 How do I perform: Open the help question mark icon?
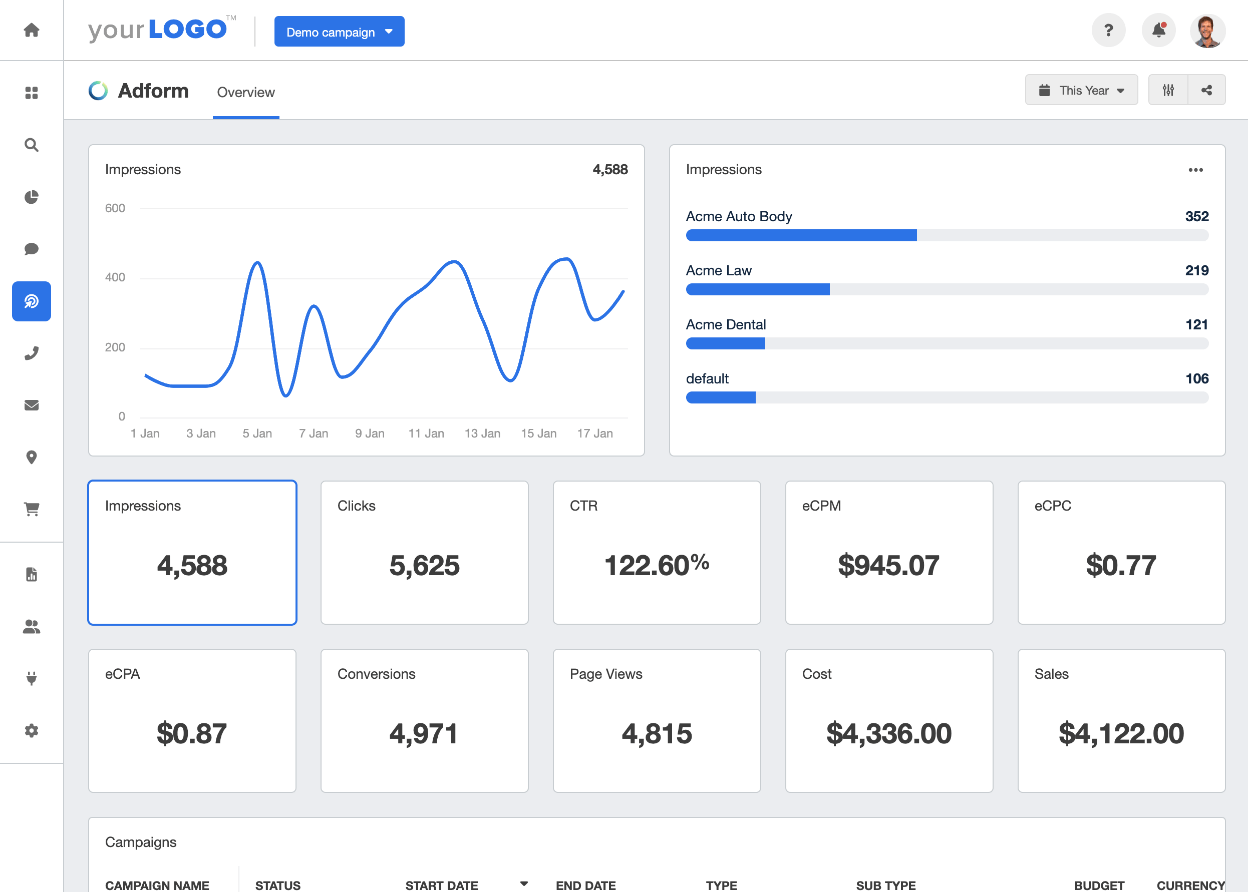click(1108, 30)
